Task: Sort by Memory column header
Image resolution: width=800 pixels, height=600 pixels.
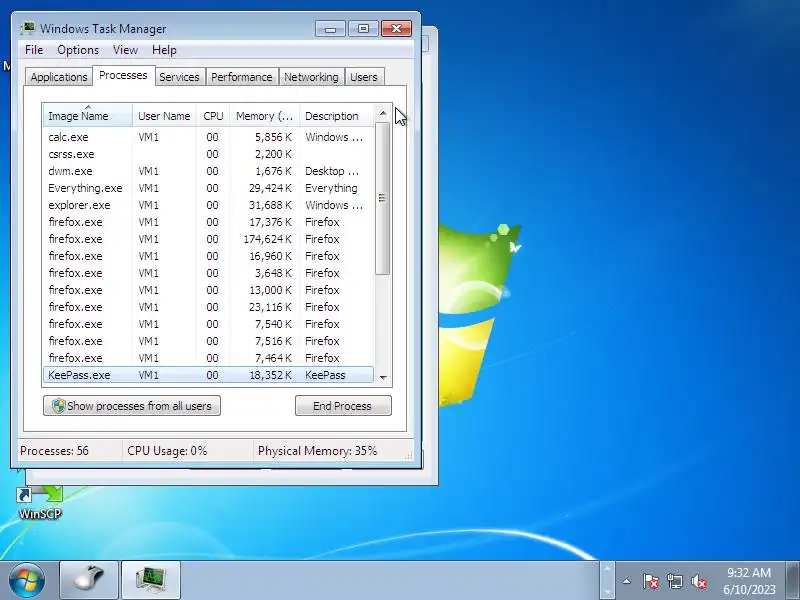Action: [264, 116]
